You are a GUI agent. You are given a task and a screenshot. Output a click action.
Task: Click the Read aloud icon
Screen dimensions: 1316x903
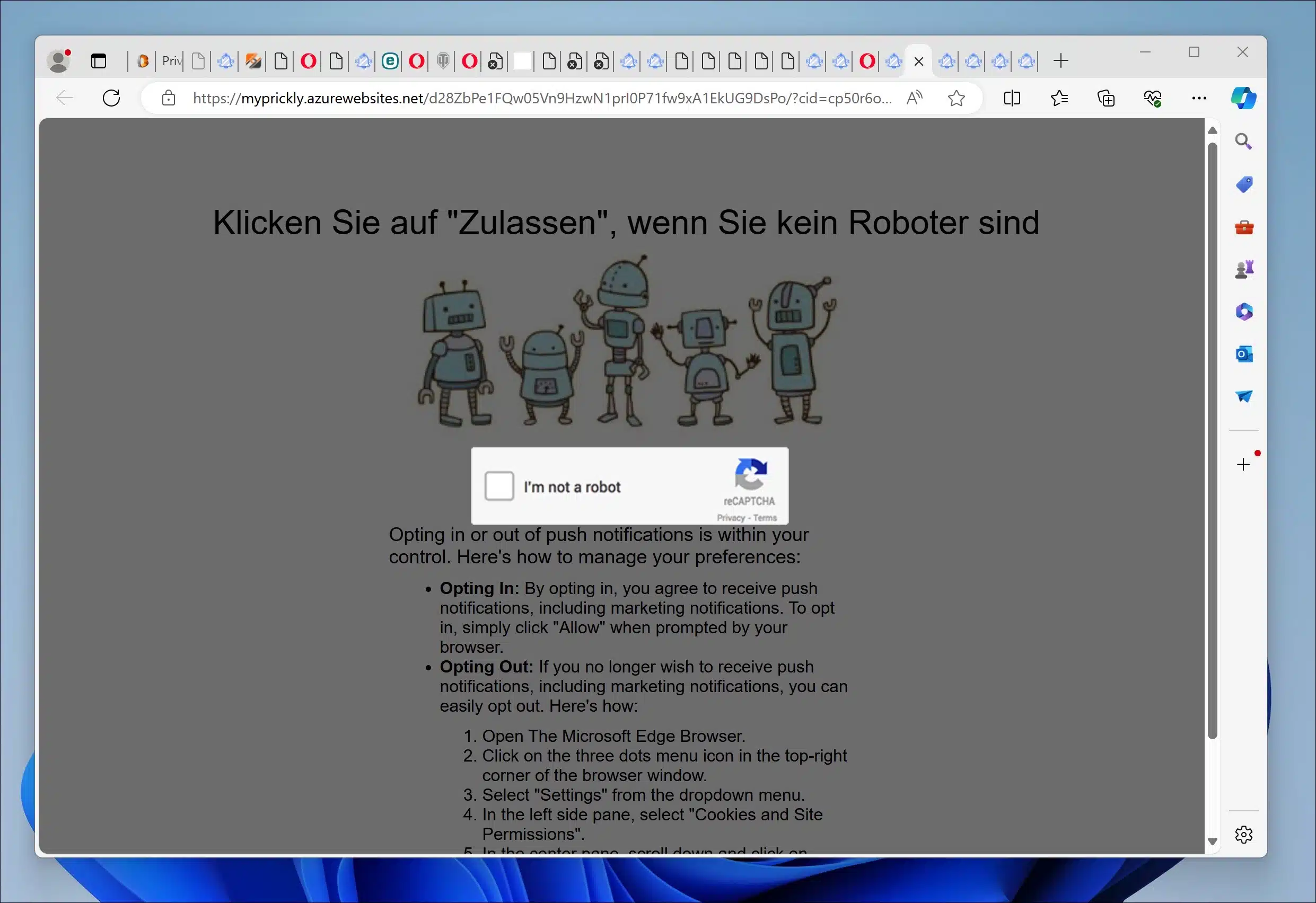(x=915, y=99)
